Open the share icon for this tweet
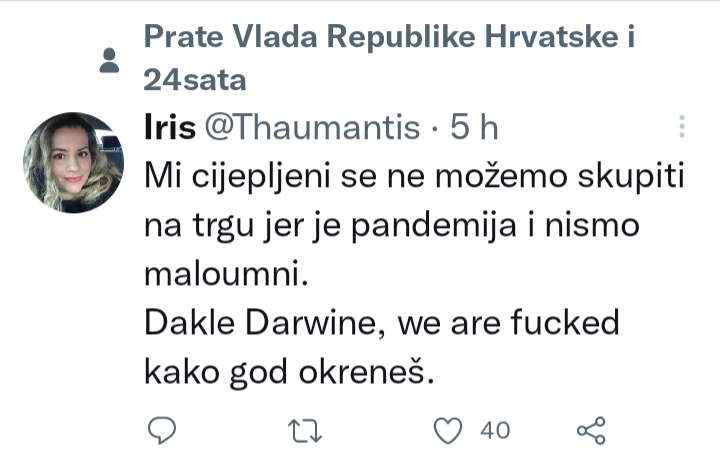The image size is (720, 464). (592, 430)
